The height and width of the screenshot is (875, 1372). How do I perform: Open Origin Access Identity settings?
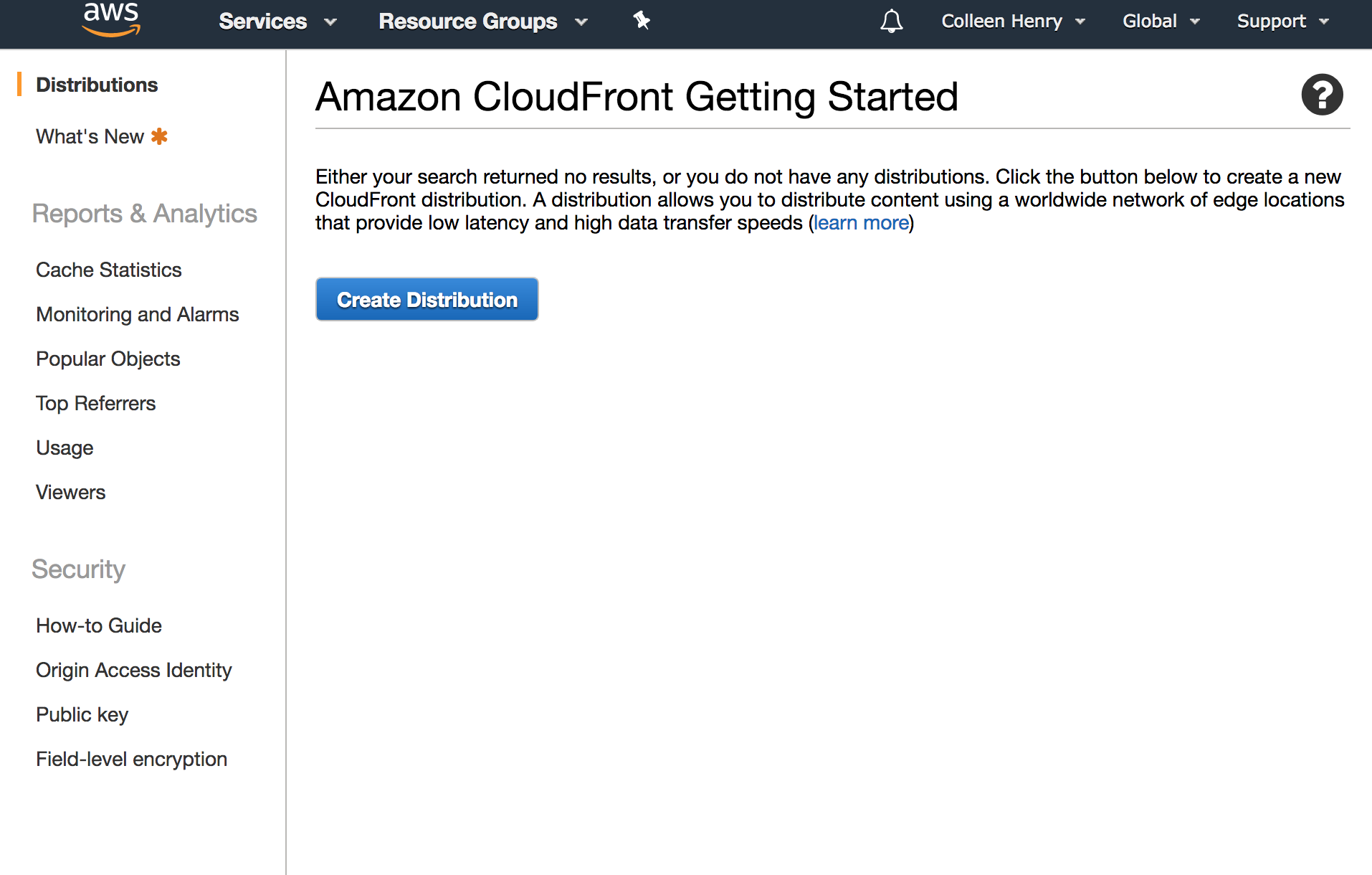click(x=134, y=670)
